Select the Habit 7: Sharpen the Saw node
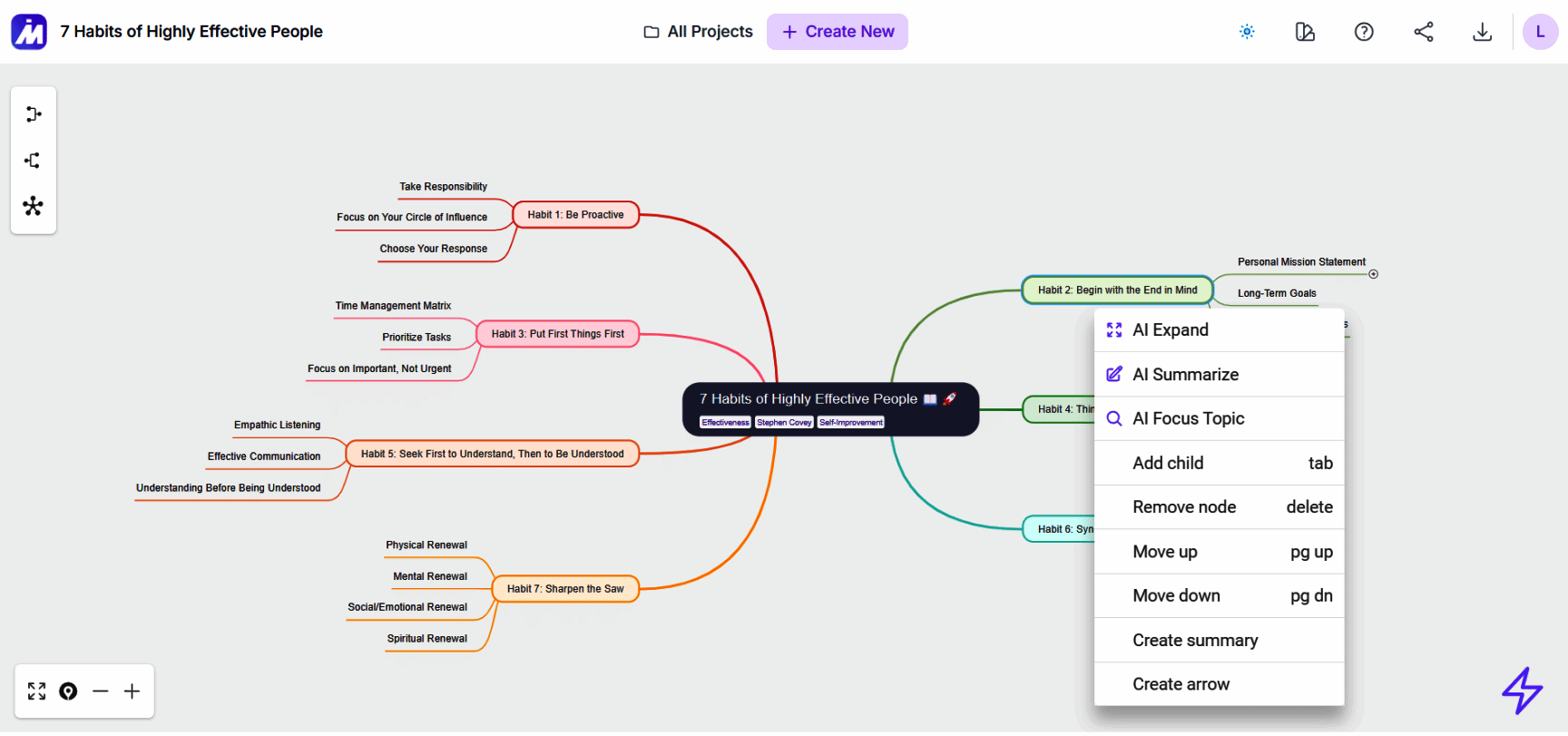 tap(565, 589)
